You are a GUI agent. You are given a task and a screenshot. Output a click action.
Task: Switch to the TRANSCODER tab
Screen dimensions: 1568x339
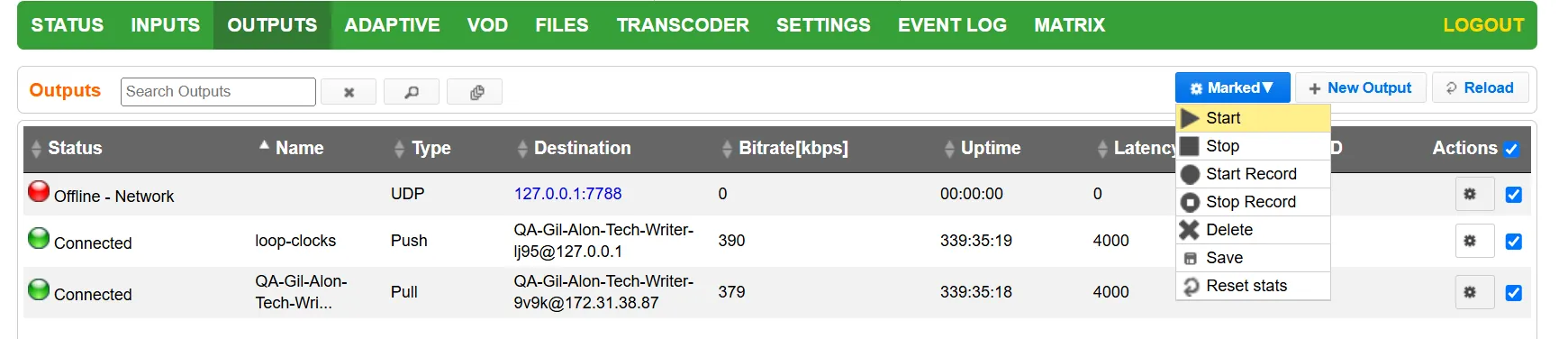(683, 25)
